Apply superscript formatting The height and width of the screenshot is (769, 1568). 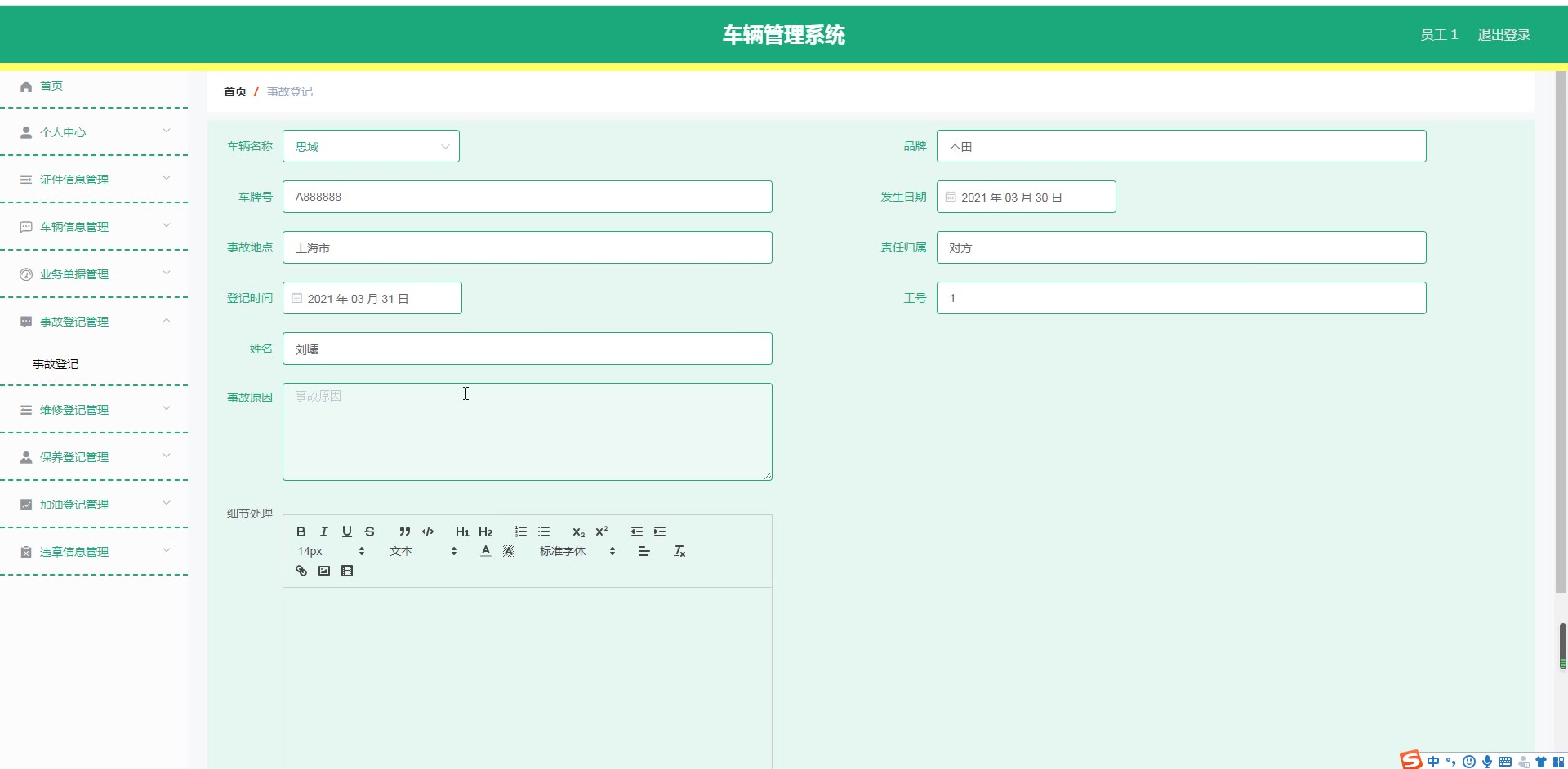click(601, 531)
